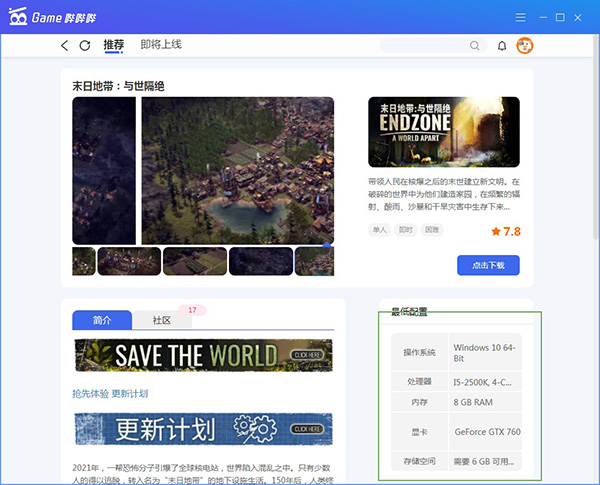Image resolution: width=600 pixels, height=485 pixels.
Task: Click the back arrow navigation icon
Action: [65, 46]
